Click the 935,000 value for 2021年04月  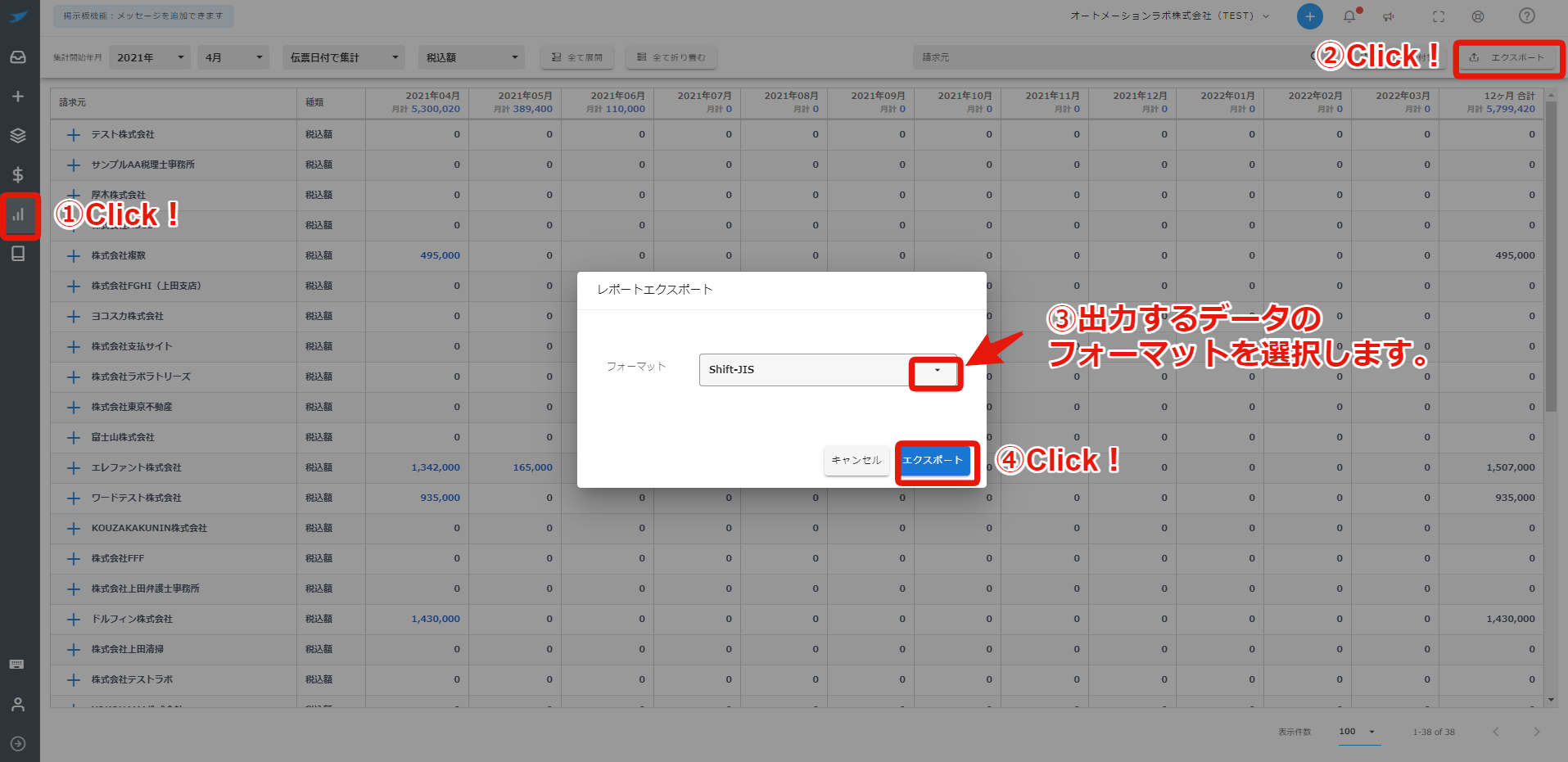point(440,498)
